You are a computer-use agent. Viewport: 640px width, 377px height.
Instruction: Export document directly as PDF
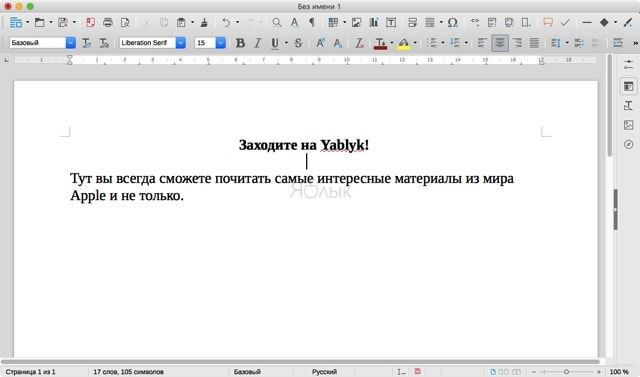[x=90, y=22]
